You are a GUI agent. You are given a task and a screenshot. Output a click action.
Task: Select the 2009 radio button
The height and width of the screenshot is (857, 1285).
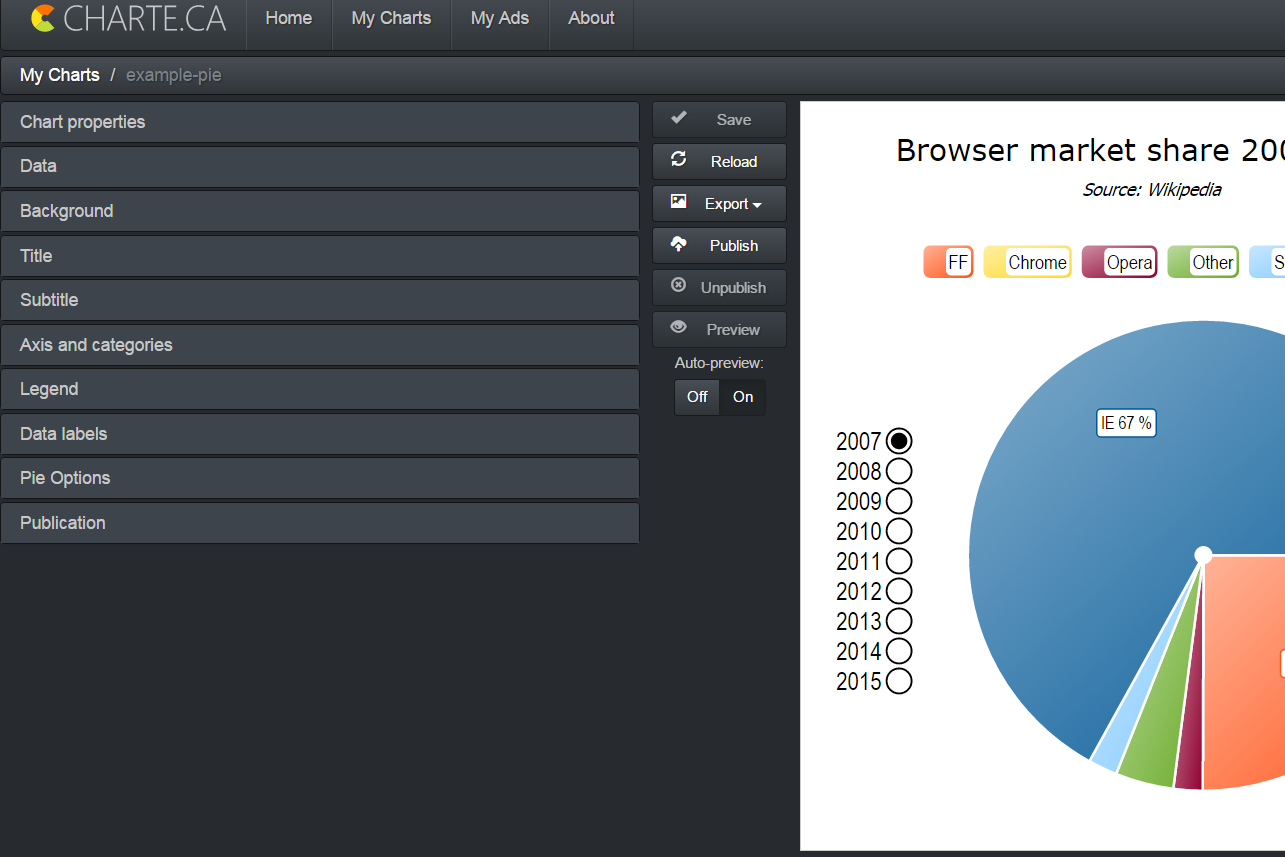[899, 501]
